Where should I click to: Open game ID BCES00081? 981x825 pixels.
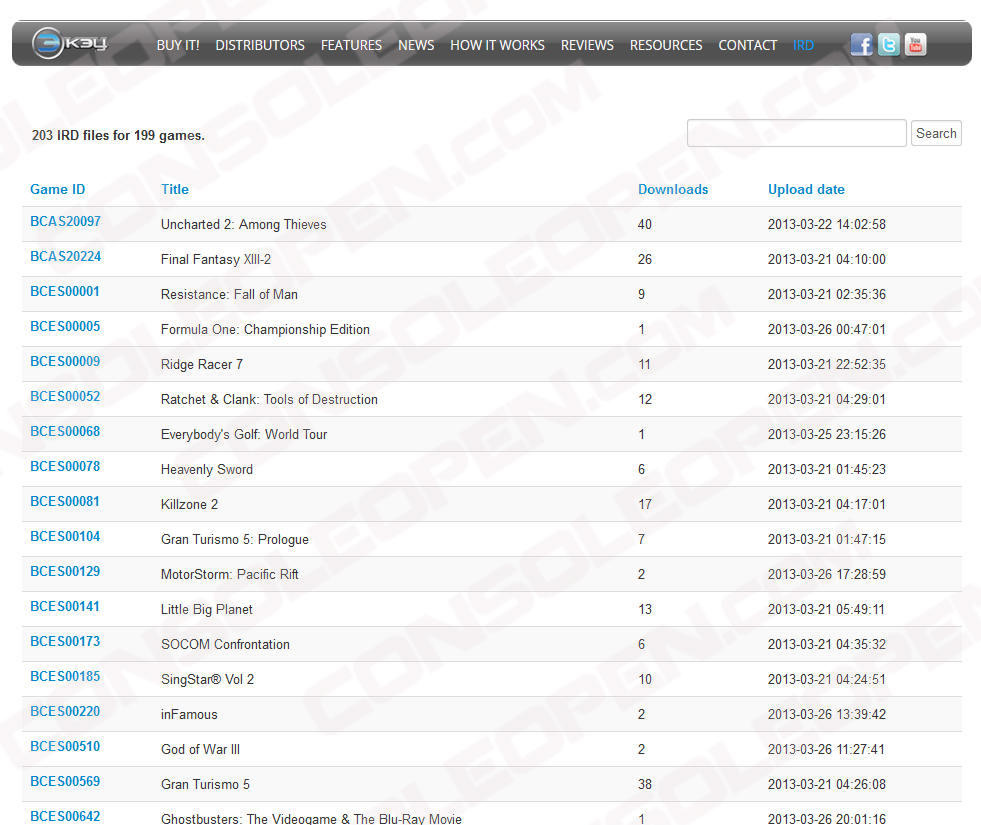[64, 502]
